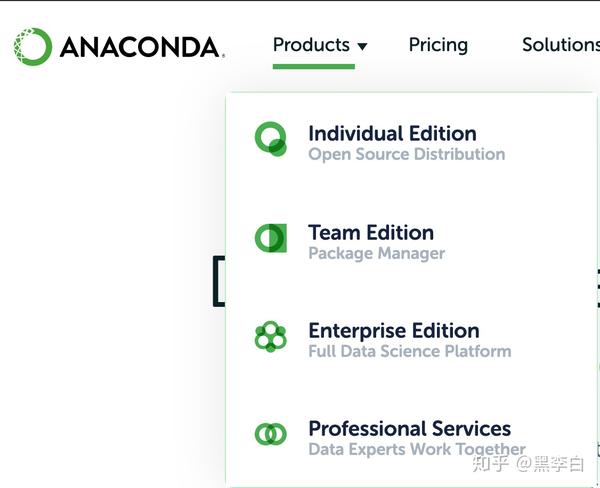
Task: Click Full Data Science Platform subtitle
Action: tap(410, 351)
